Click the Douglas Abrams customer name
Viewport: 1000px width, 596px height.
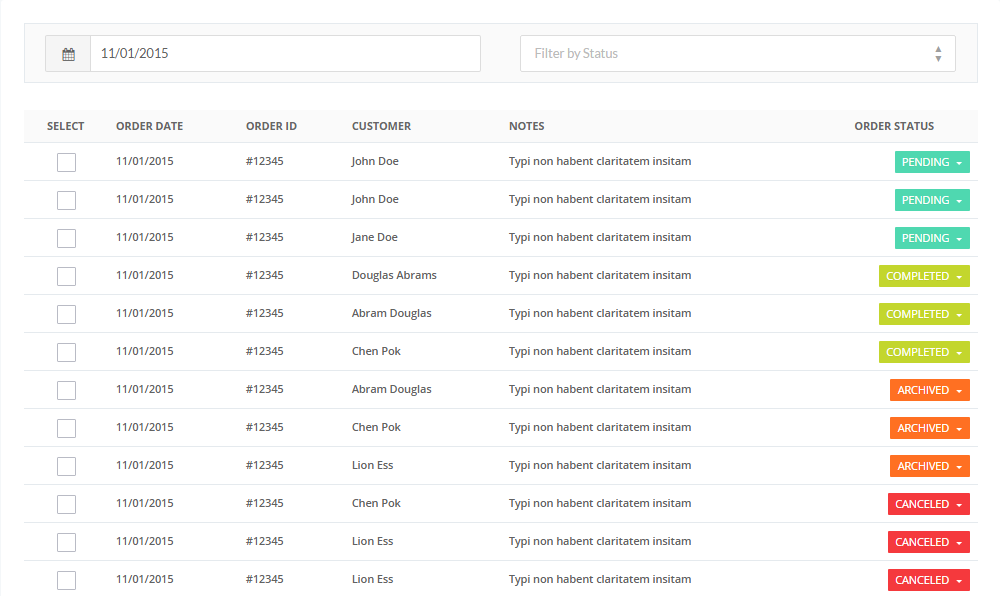pyautogui.click(x=394, y=275)
